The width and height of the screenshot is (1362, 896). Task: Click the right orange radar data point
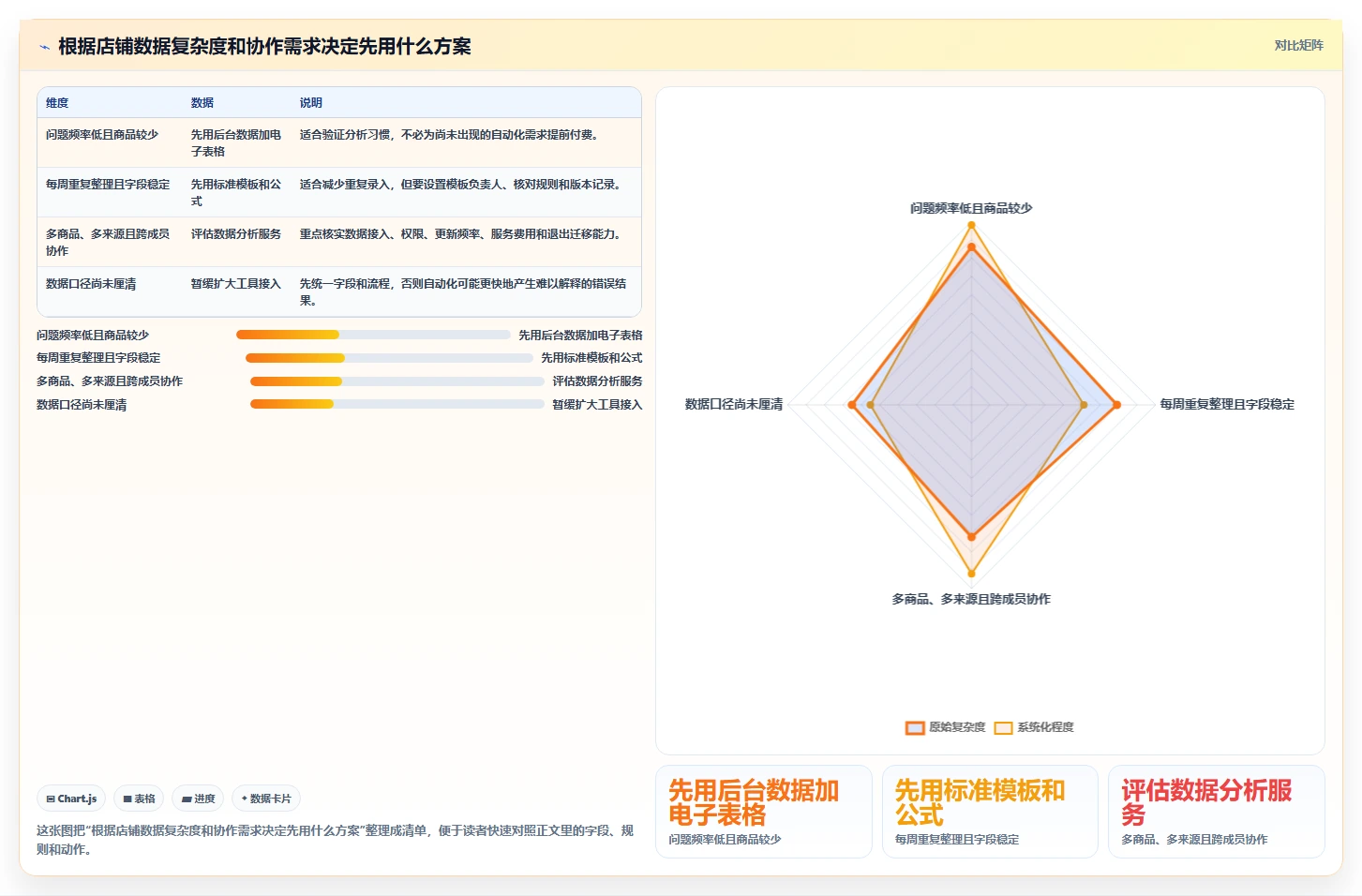point(1116,405)
